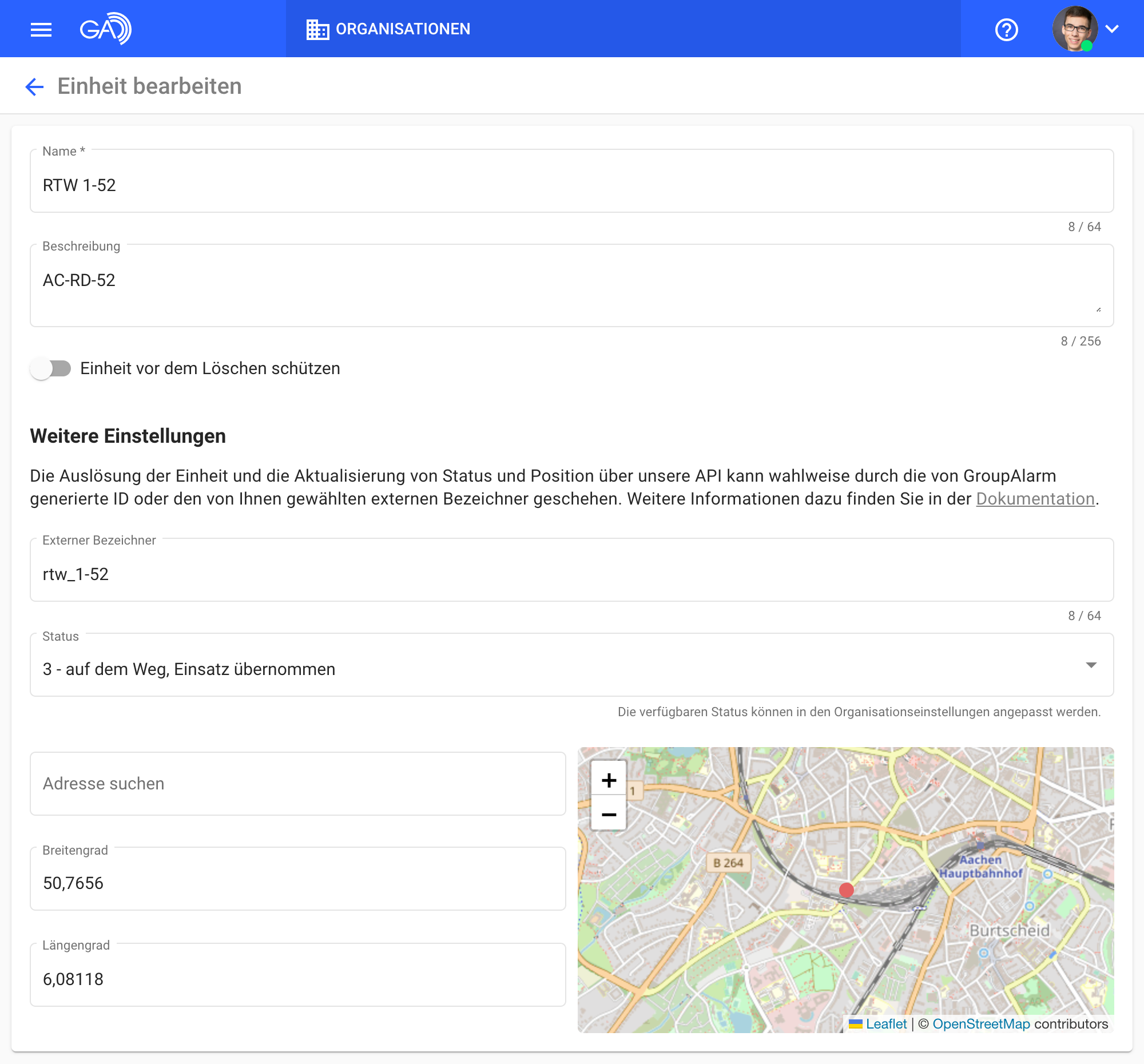Image resolution: width=1144 pixels, height=1064 pixels.
Task: Go back using the left arrow
Action: pyautogui.click(x=34, y=87)
